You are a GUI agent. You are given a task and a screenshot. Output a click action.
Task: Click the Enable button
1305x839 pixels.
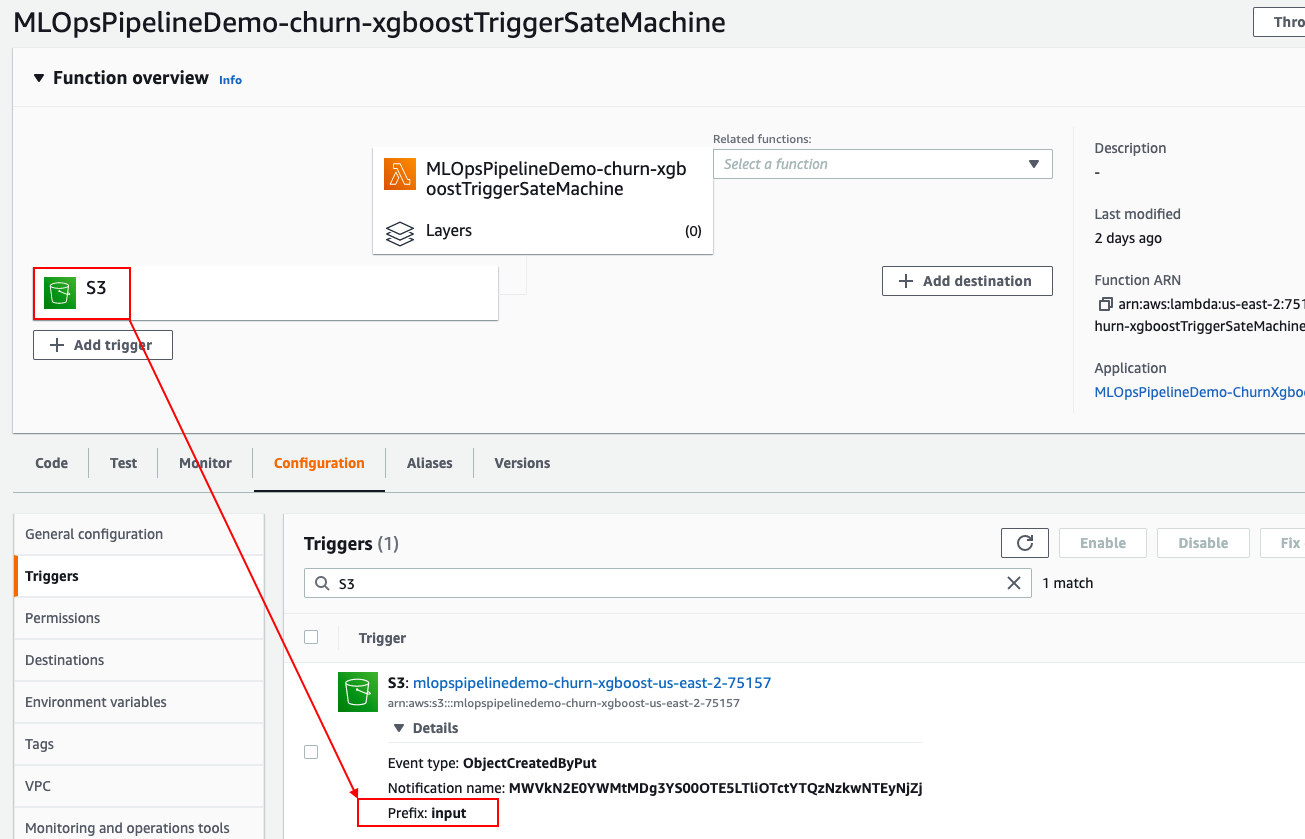(x=1103, y=543)
